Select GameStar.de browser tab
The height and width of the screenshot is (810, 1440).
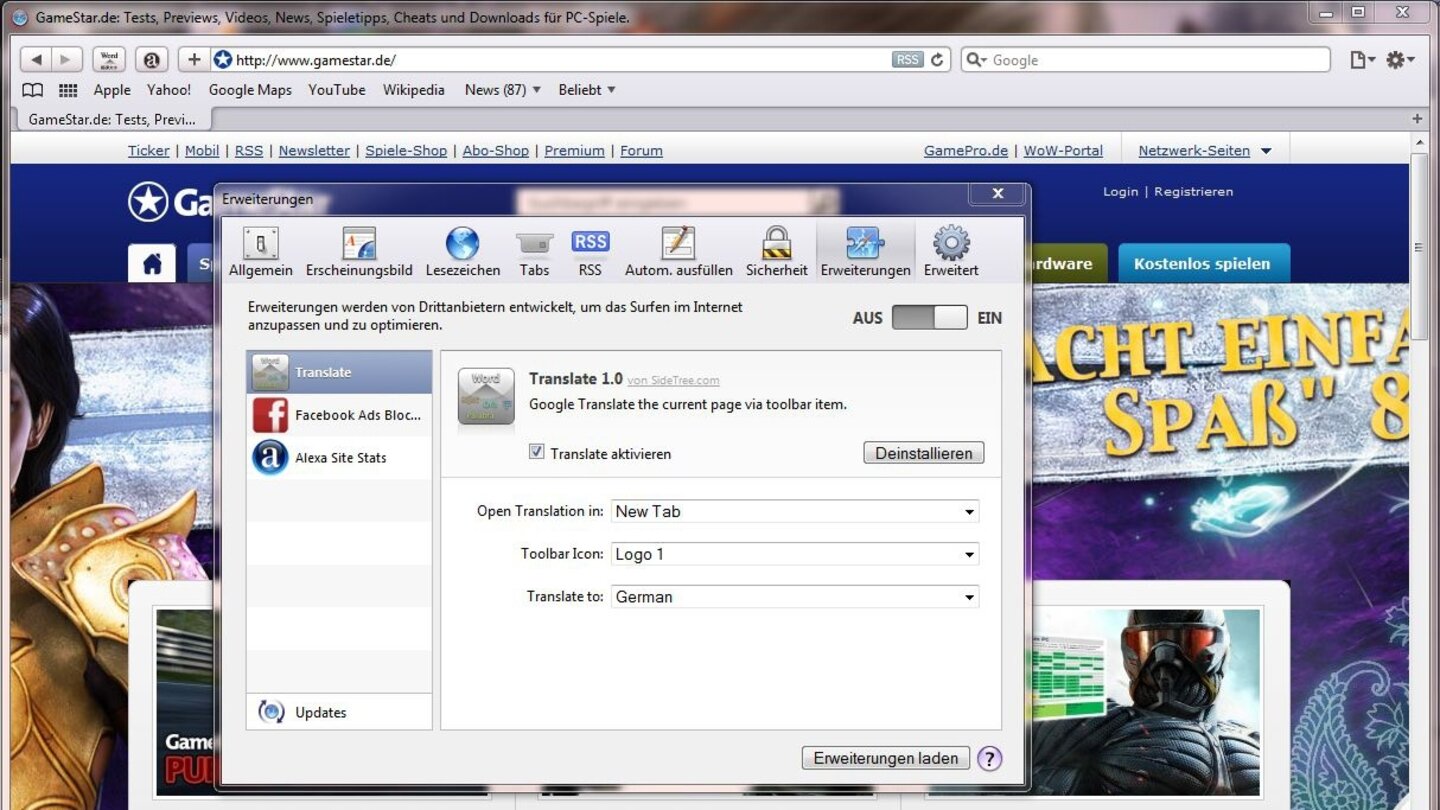tap(113, 119)
